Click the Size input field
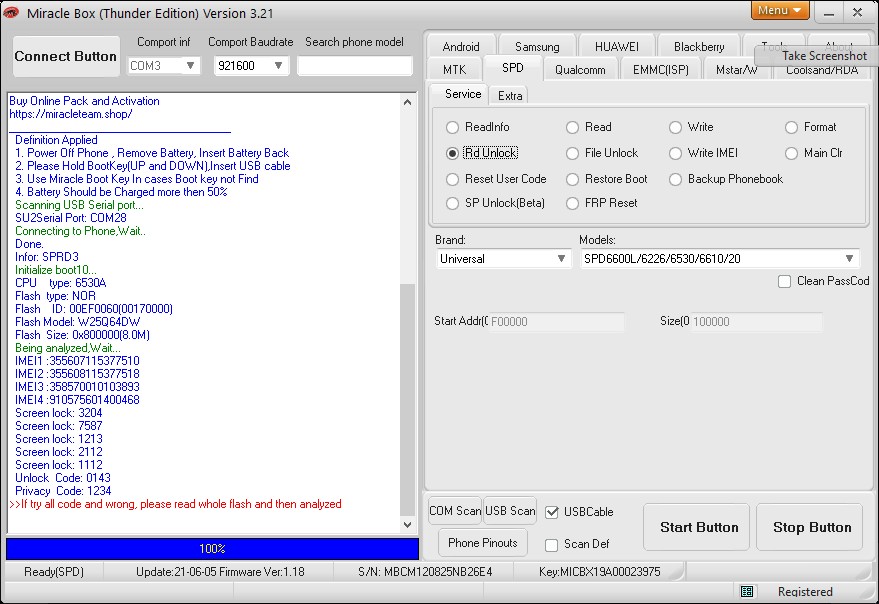Screen dimensions: 879x604 tap(756, 321)
